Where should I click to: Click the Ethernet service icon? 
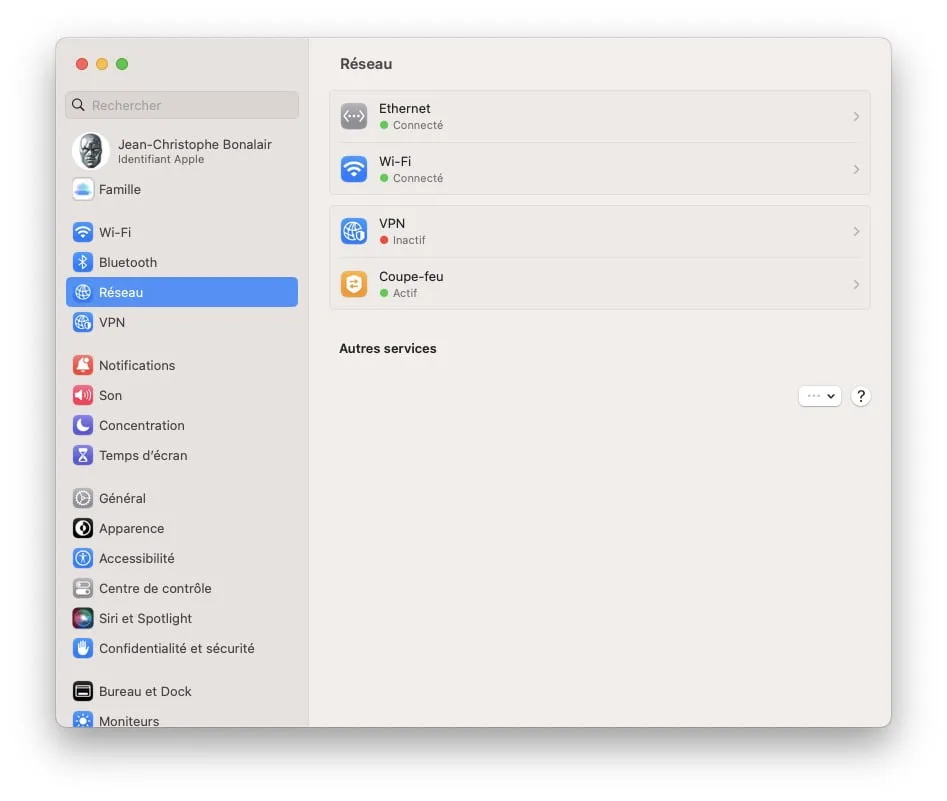[354, 116]
